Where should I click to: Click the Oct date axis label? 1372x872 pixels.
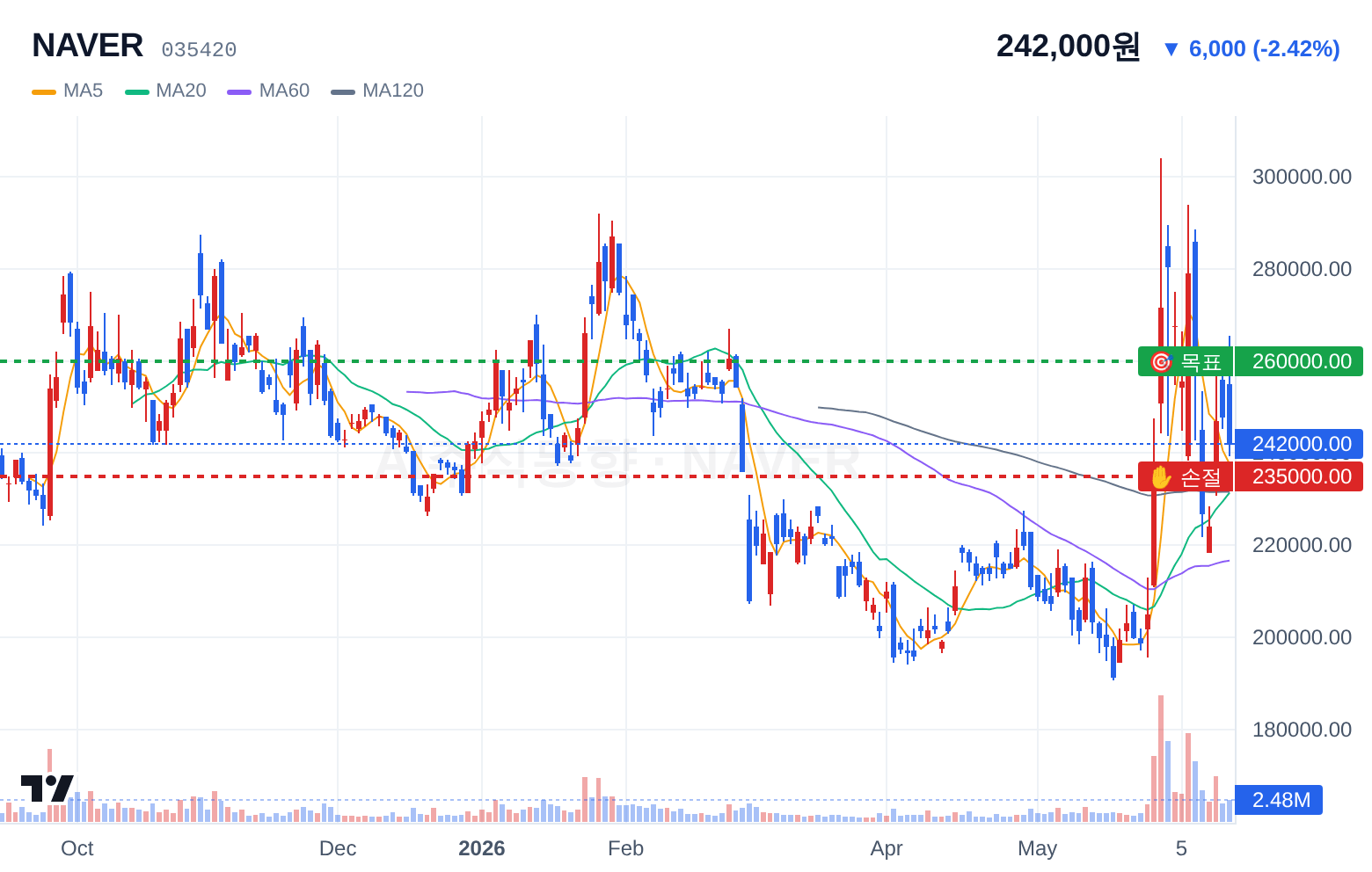77,848
